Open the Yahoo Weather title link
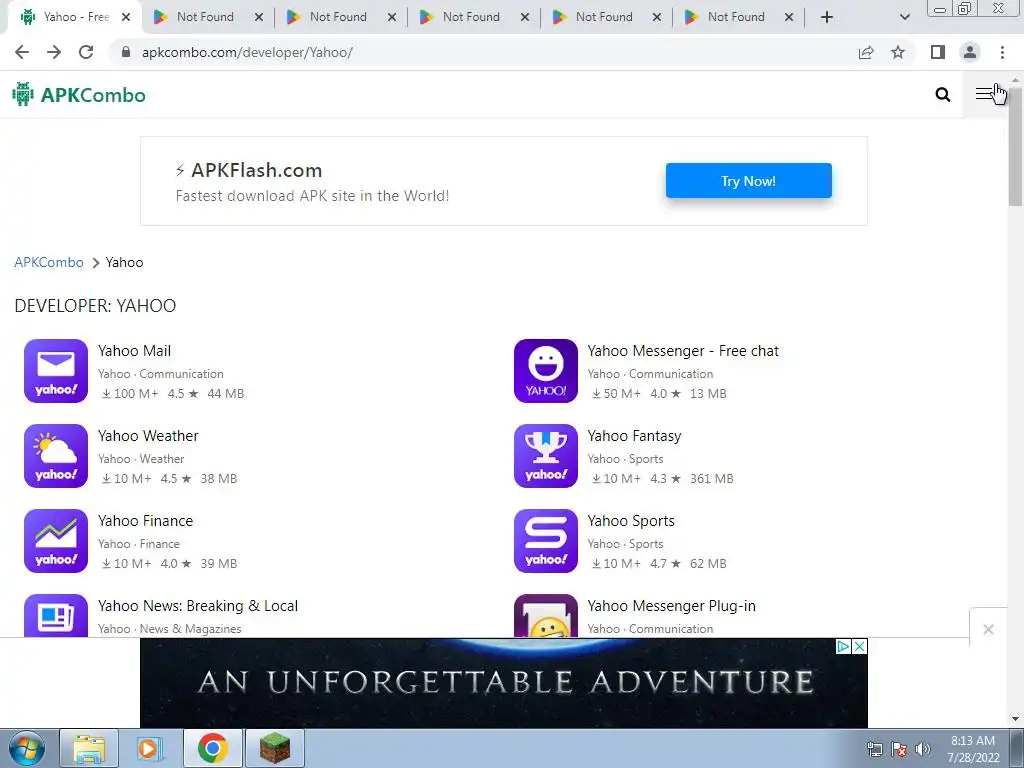This screenshot has width=1024, height=768. pyautogui.click(x=148, y=436)
